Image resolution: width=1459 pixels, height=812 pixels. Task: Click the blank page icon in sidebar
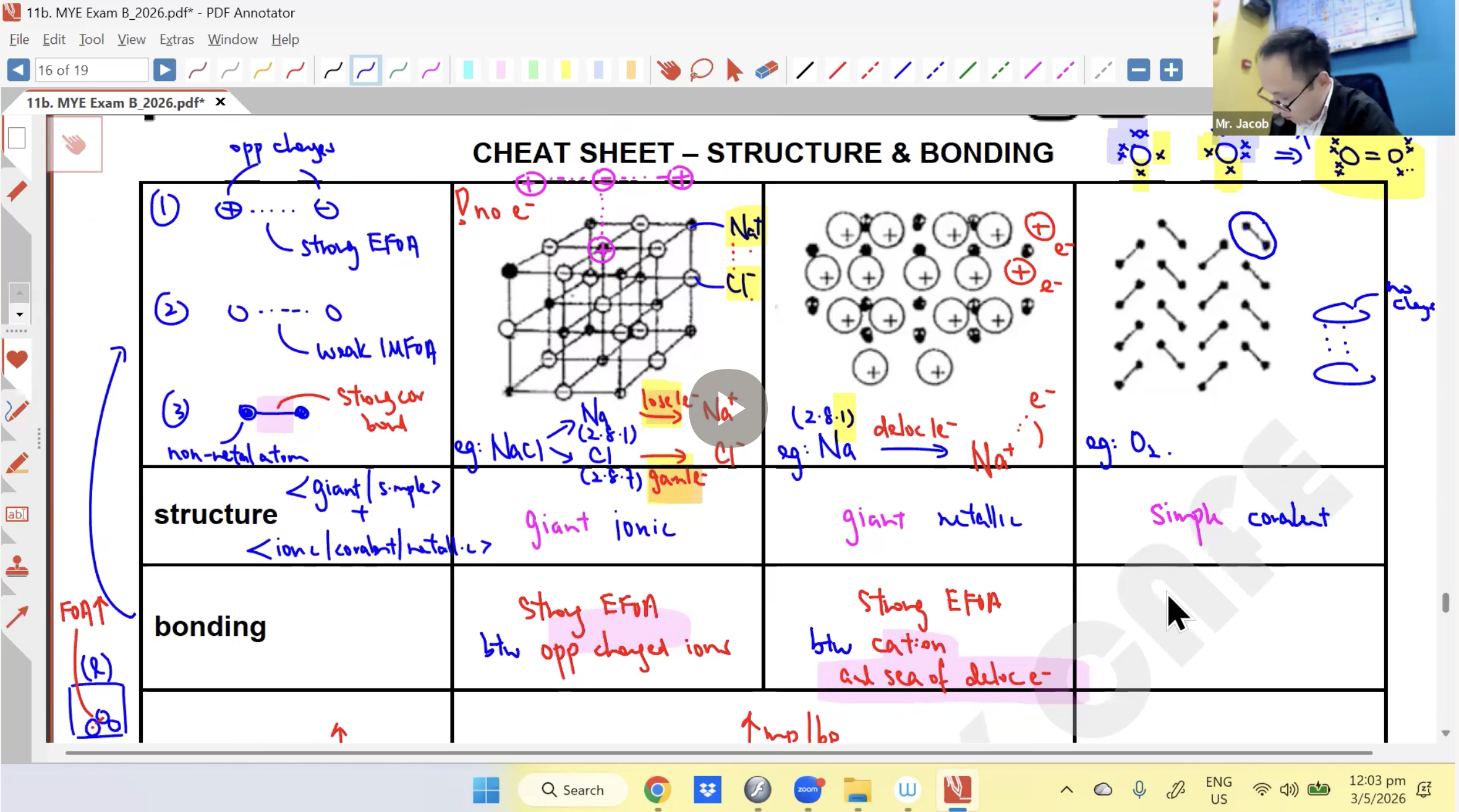click(x=17, y=138)
